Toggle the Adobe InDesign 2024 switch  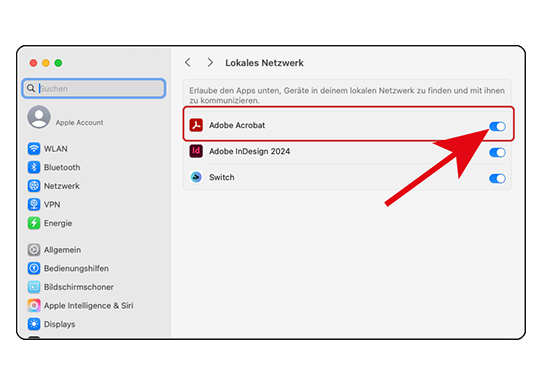tap(497, 152)
